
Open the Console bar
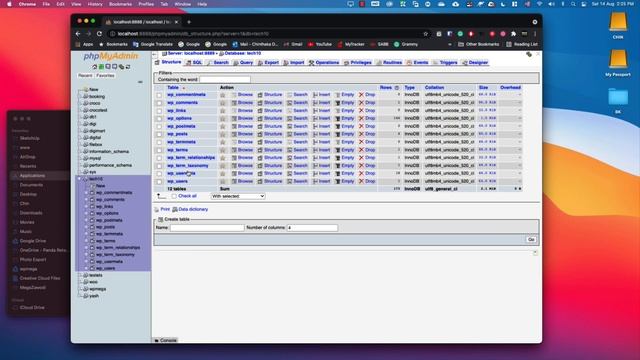click(165, 340)
